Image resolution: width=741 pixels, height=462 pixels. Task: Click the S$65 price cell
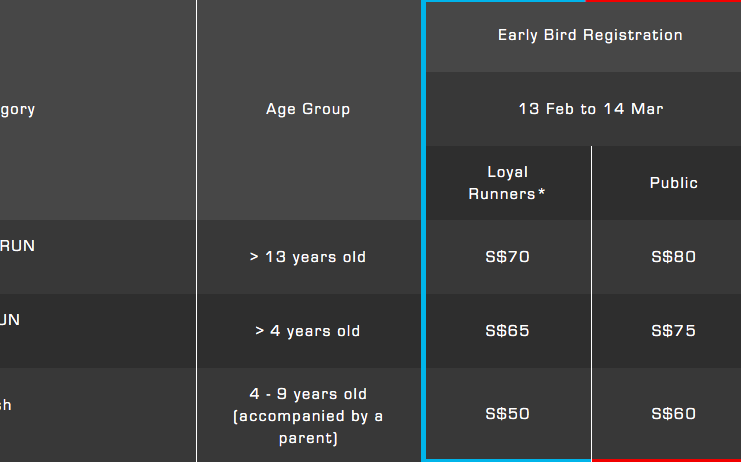[x=508, y=331]
